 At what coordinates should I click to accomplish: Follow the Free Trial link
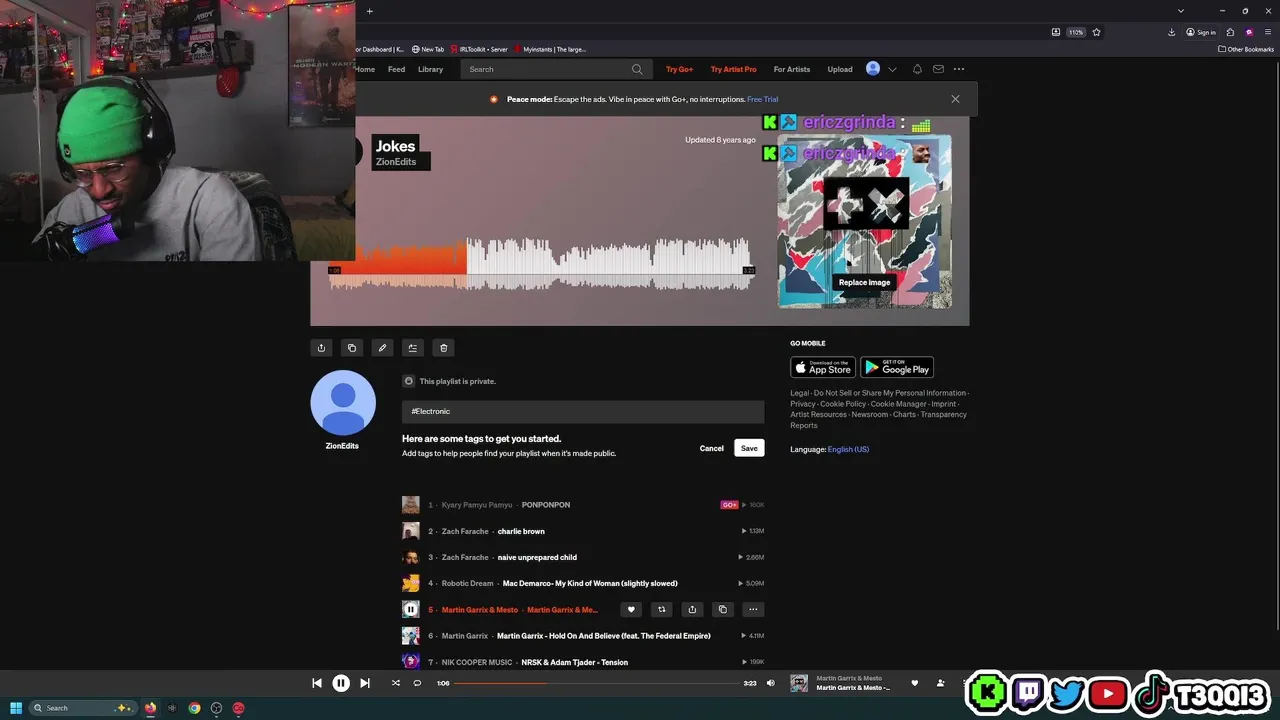click(x=762, y=99)
